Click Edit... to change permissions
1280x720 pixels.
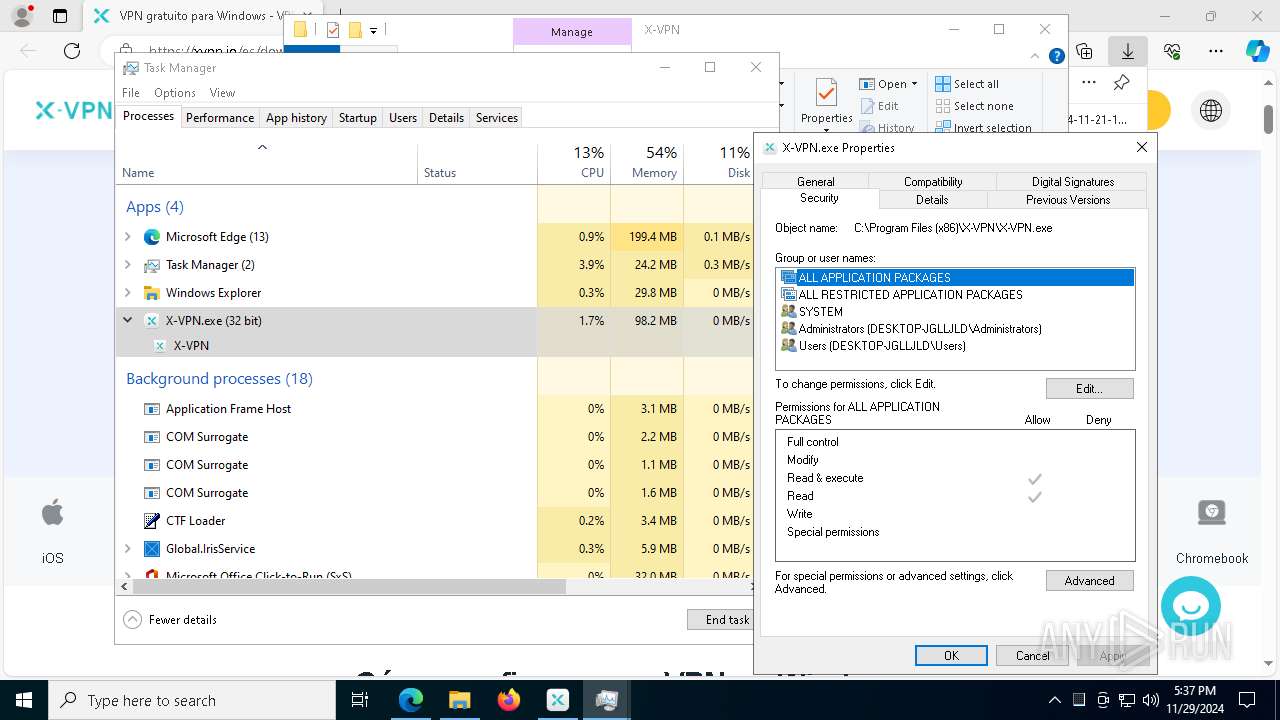[1089, 389]
